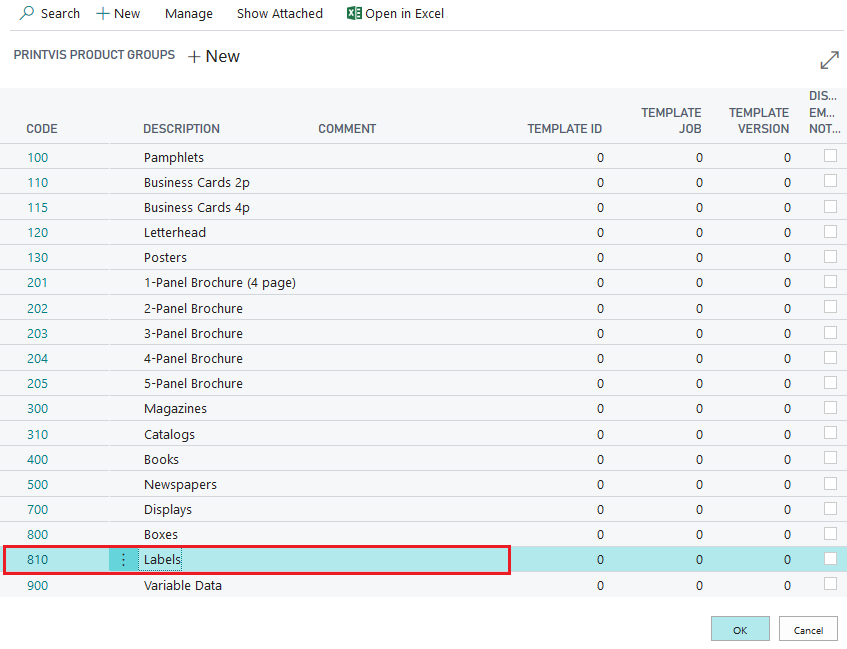This screenshot has height=649, width=847.
Task: Click the Cancel button
Action: pos(808,630)
